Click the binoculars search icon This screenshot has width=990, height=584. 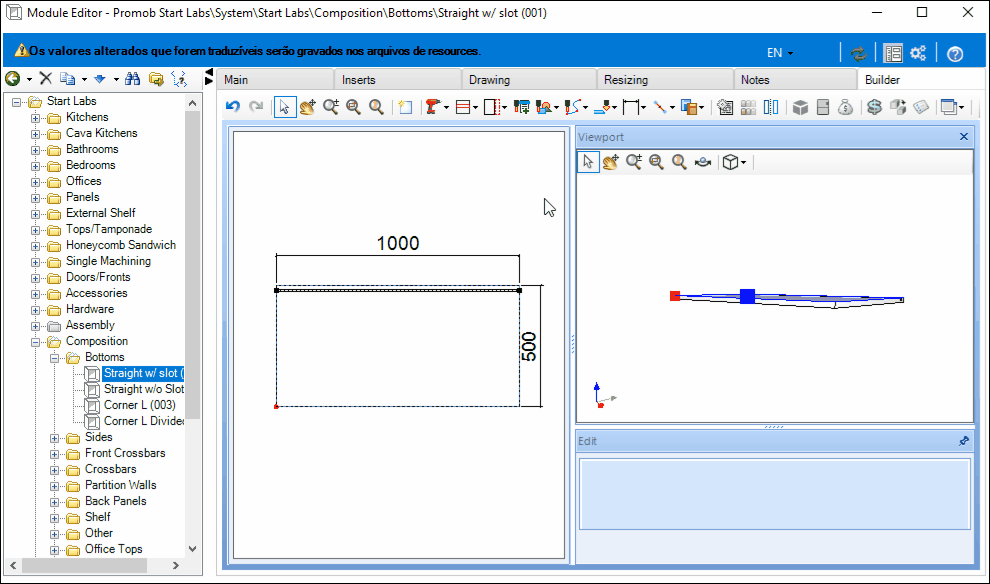click(x=133, y=78)
